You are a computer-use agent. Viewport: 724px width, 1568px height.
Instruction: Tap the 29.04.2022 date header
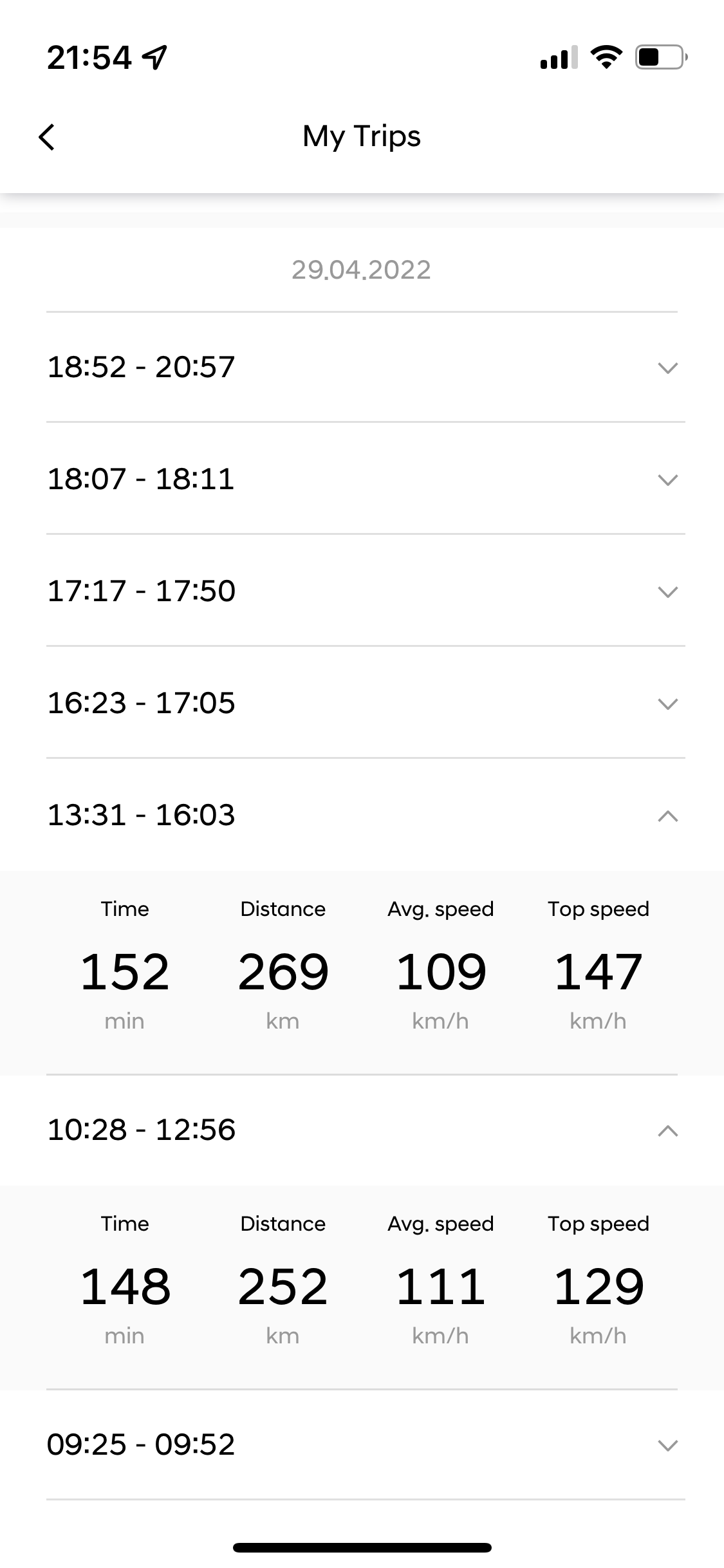[361, 270]
